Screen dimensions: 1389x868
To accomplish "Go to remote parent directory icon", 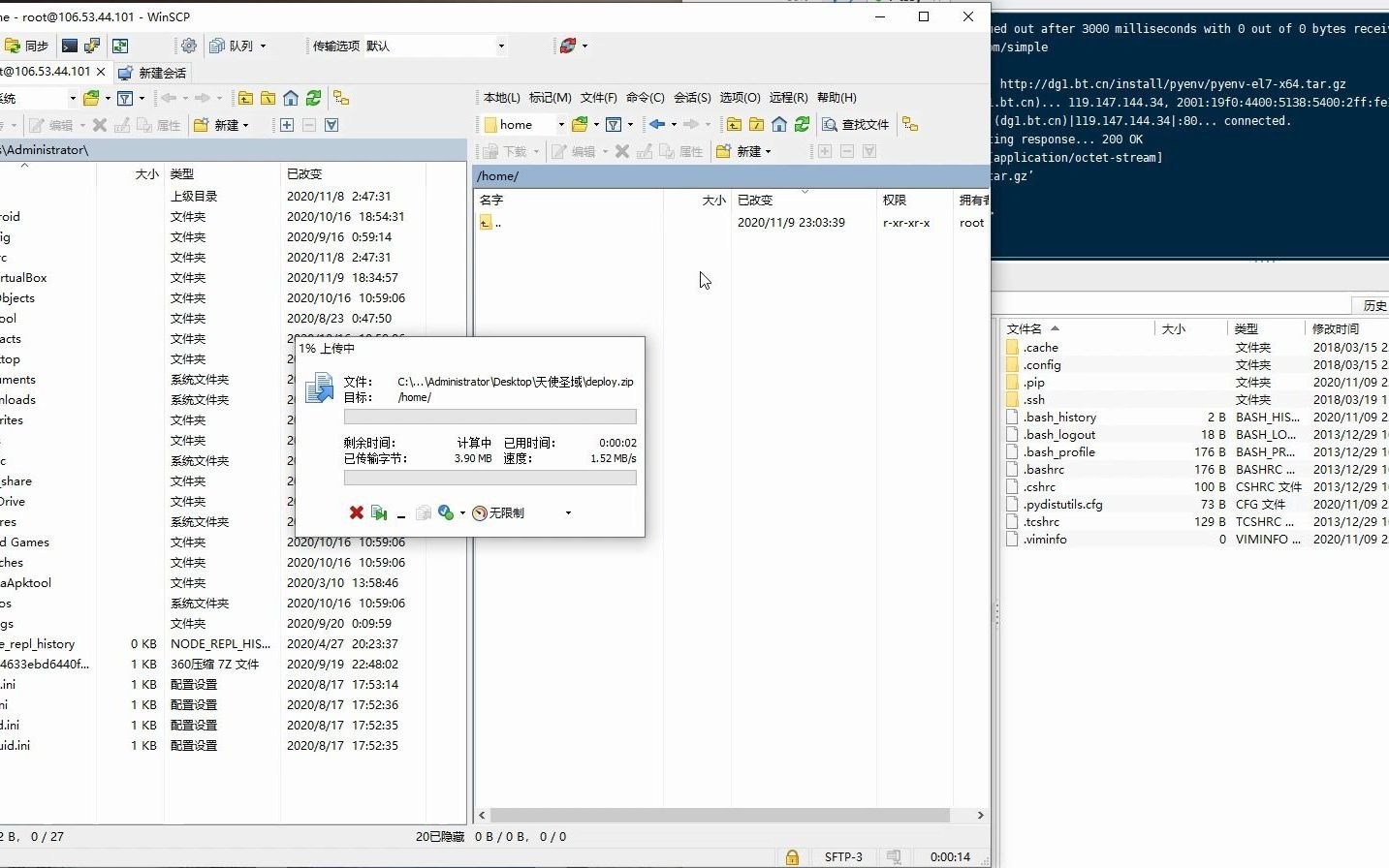I will click(x=735, y=124).
